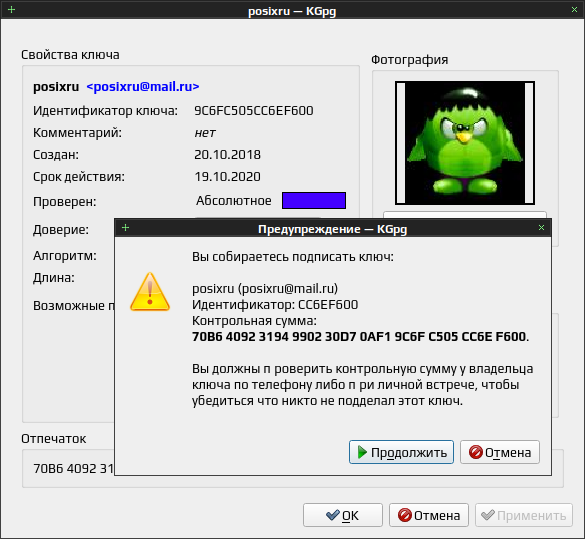
Task: Click expiry date value 19.10.2020
Action: (228, 177)
